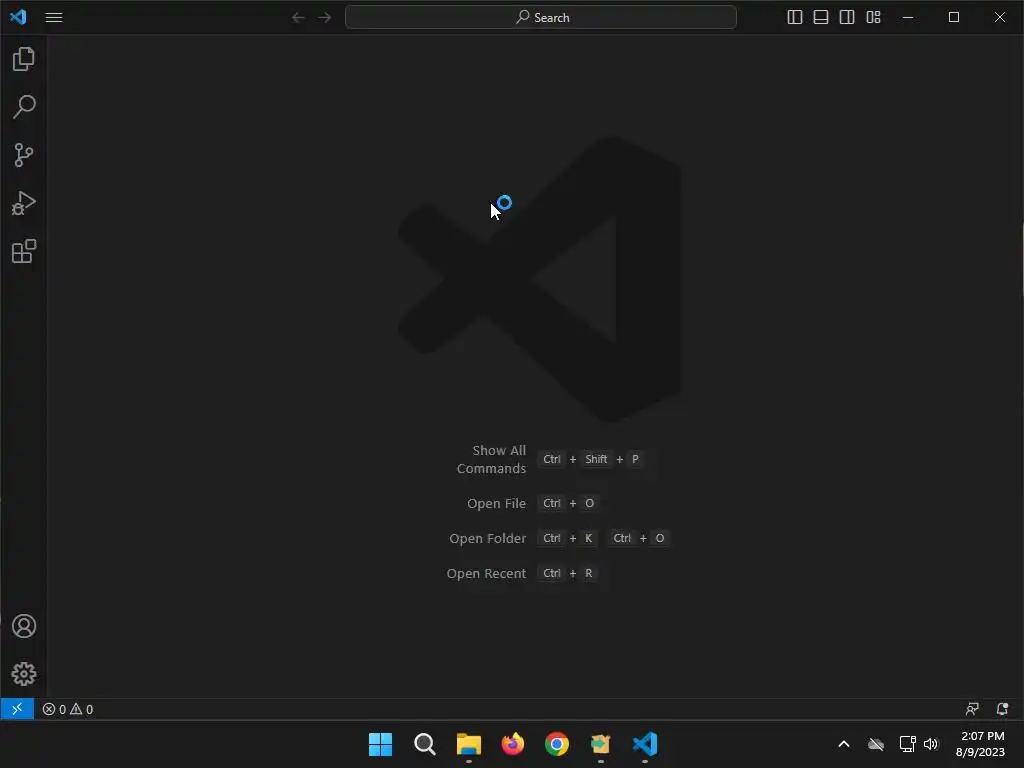Minimize the VS Code window

tap(908, 18)
